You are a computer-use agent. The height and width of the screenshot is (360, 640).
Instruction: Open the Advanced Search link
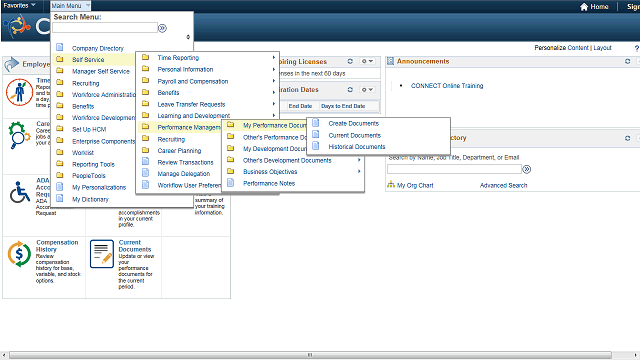(503, 185)
